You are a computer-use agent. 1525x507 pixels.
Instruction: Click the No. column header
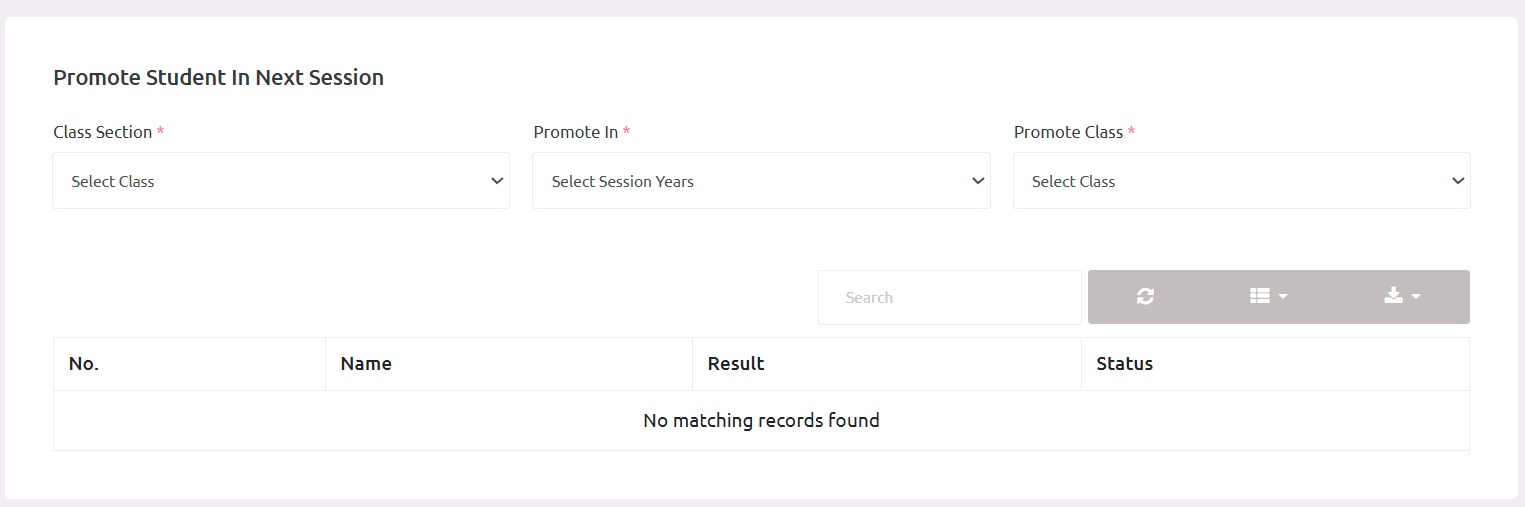189,364
